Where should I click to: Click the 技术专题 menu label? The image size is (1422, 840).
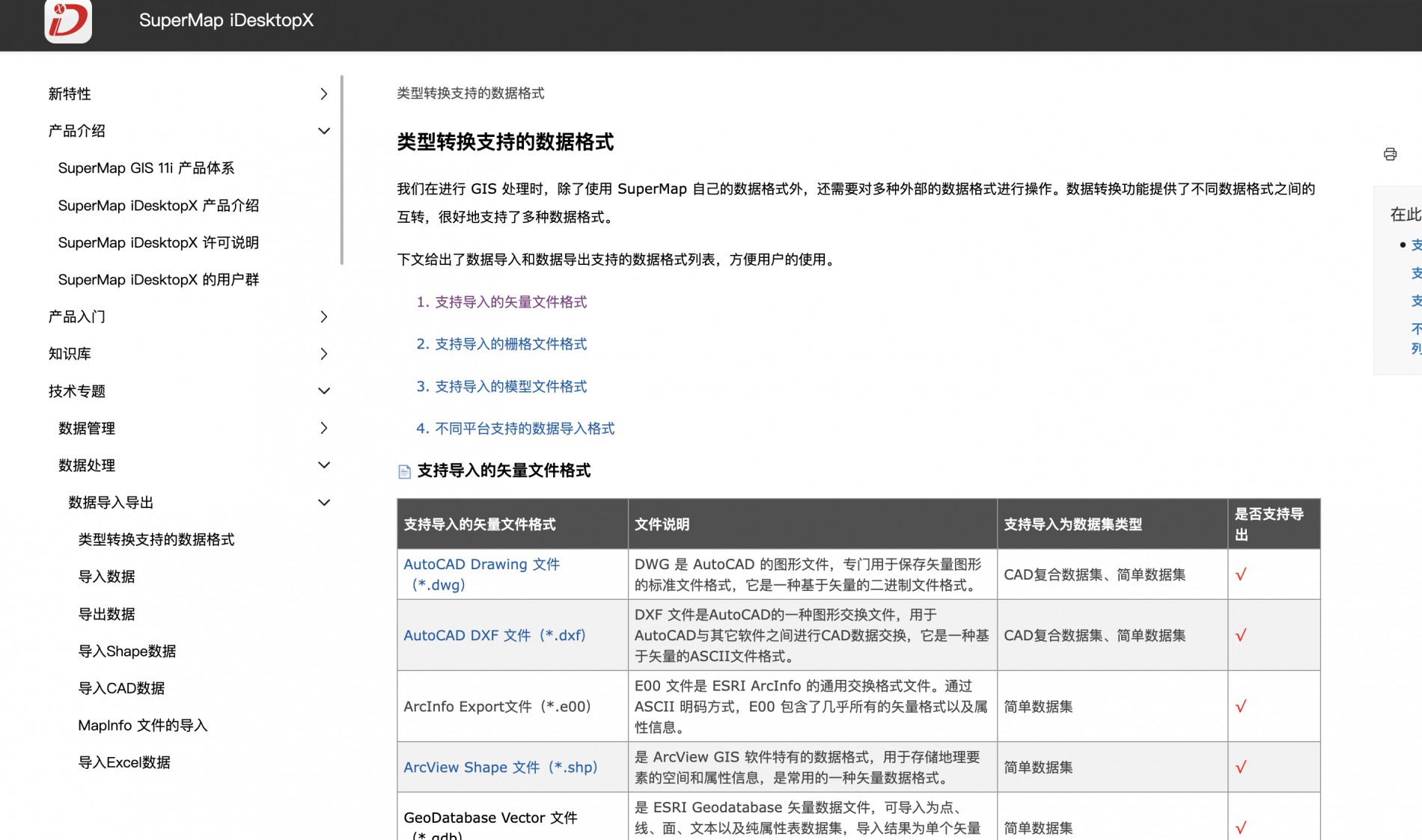tap(76, 390)
